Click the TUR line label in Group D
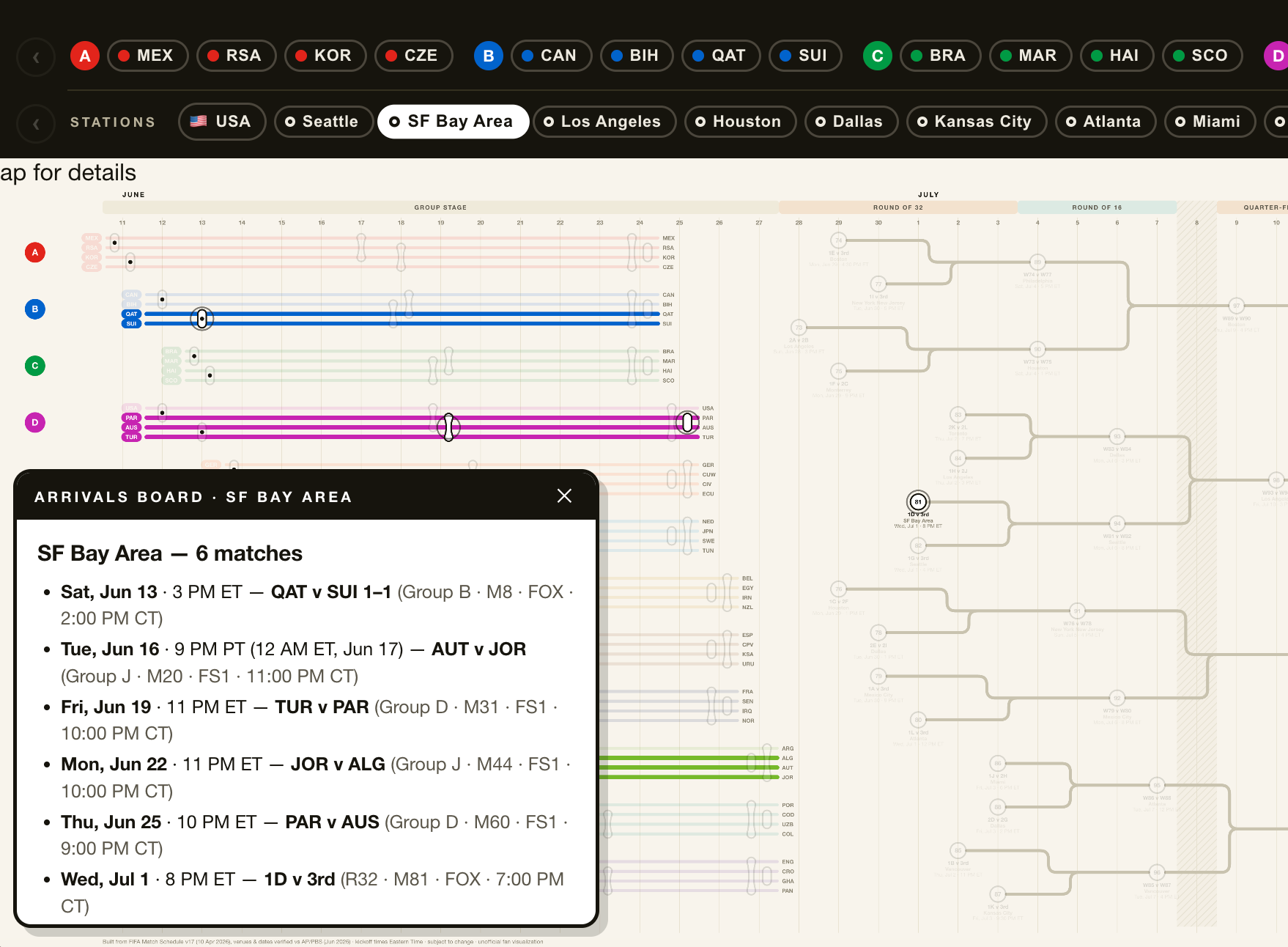1288x947 pixels. click(132, 437)
